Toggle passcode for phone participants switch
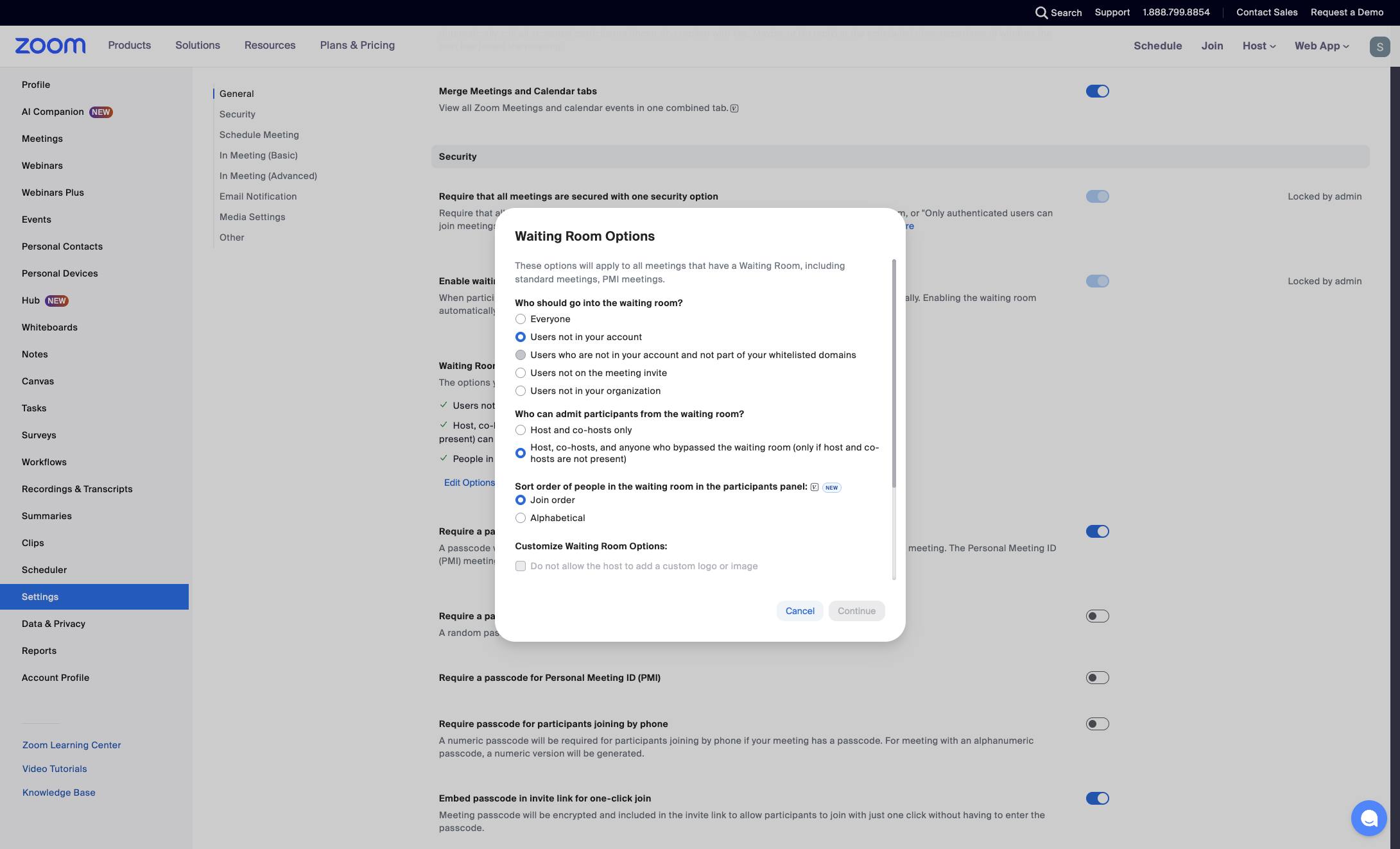Image resolution: width=1400 pixels, height=849 pixels. (x=1097, y=724)
